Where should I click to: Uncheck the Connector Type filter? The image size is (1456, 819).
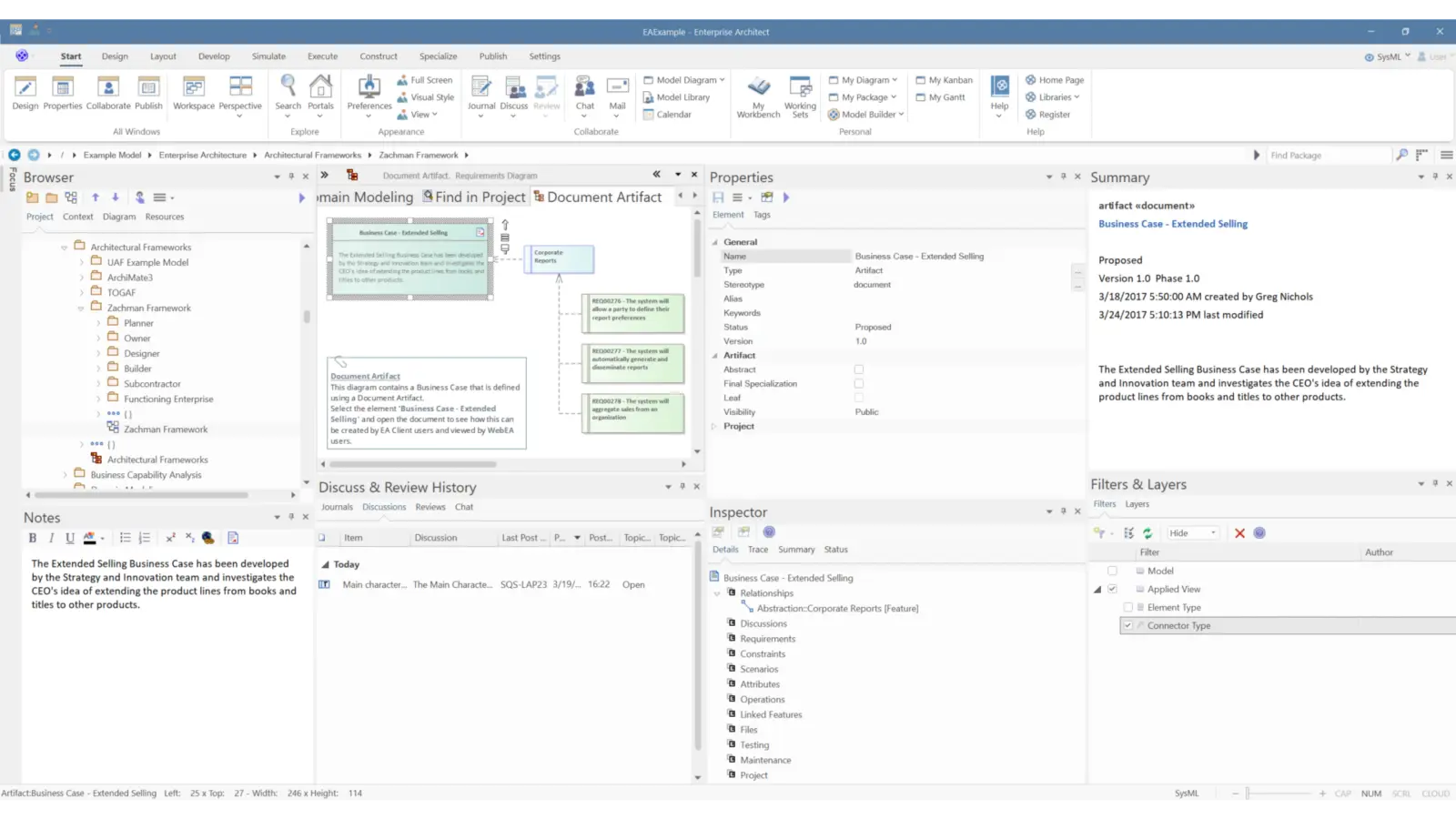pyautogui.click(x=1127, y=625)
